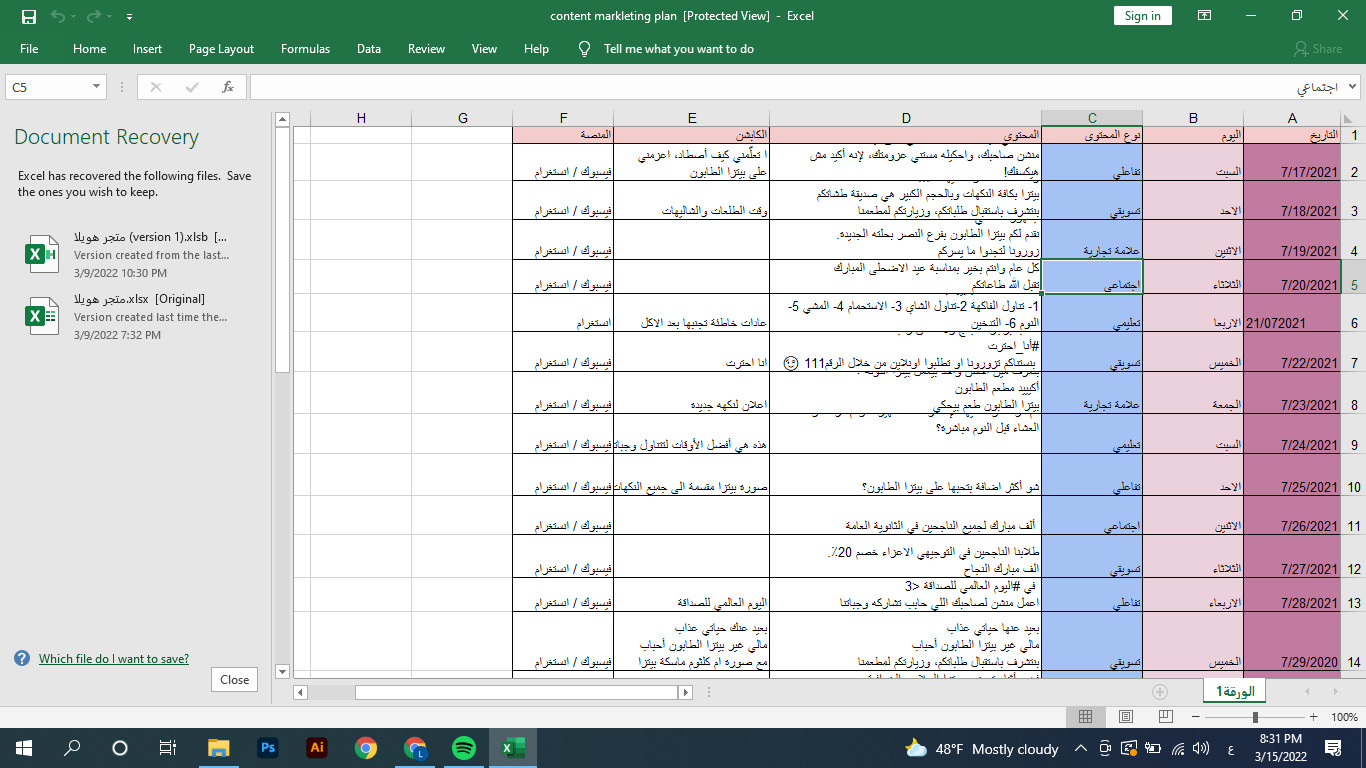1366x768 pixels.
Task: Open the Customize Quick Access Toolbar dropdown
Action: click(x=129, y=15)
